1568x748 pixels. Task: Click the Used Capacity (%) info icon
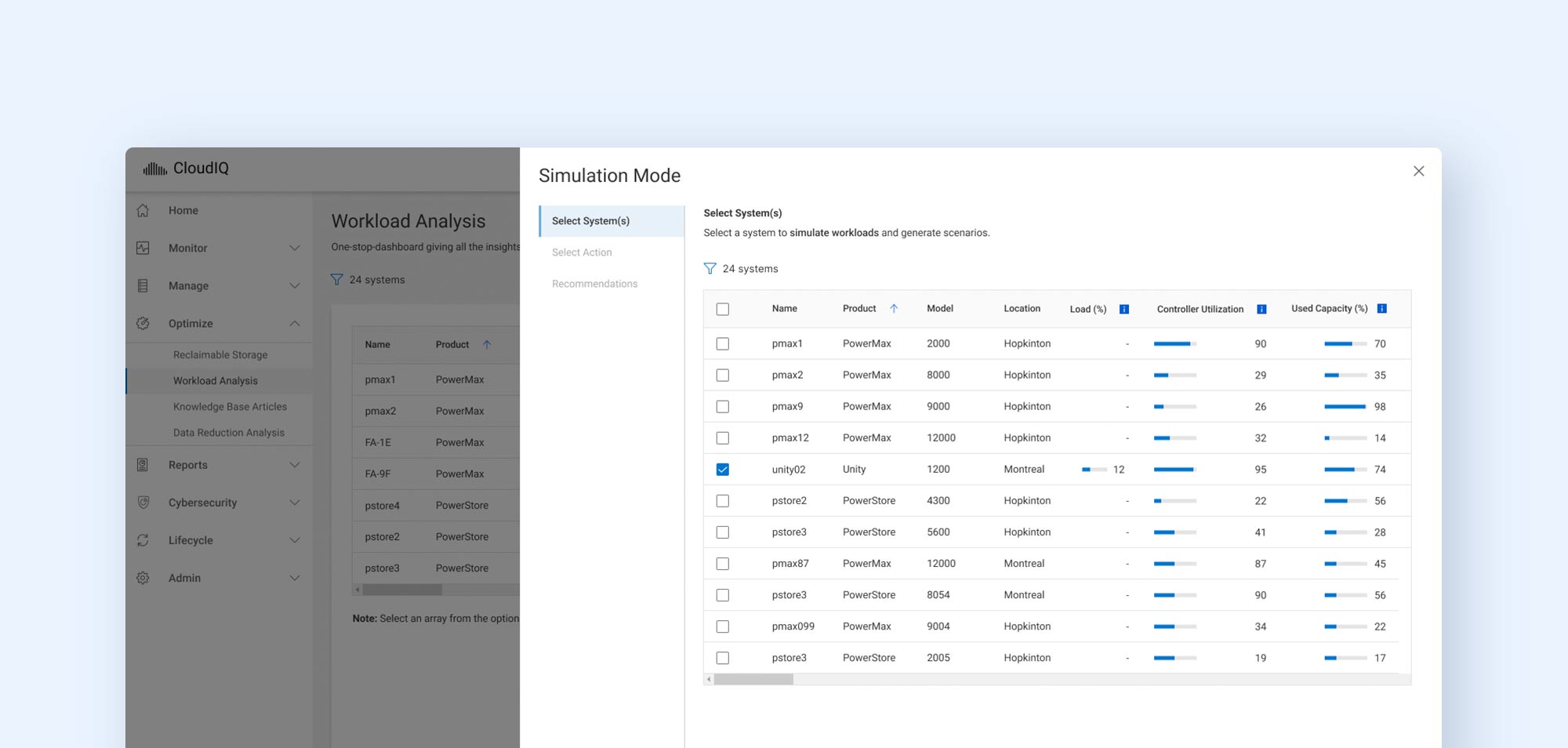(1381, 309)
